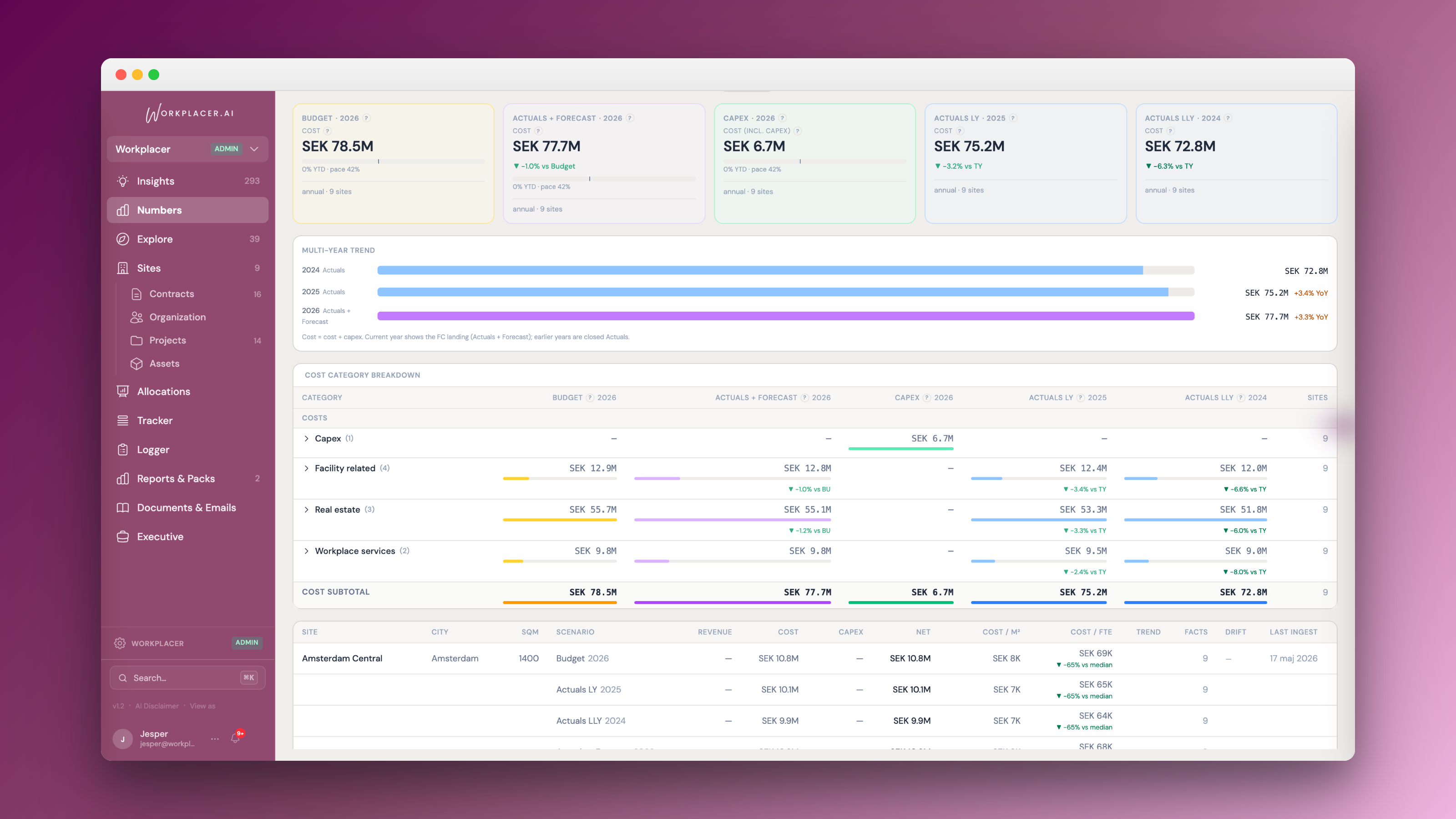Click the Insights lightbulb icon
Viewport: 1456px width, 819px height.
pyautogui.click(x=123, y=181)
